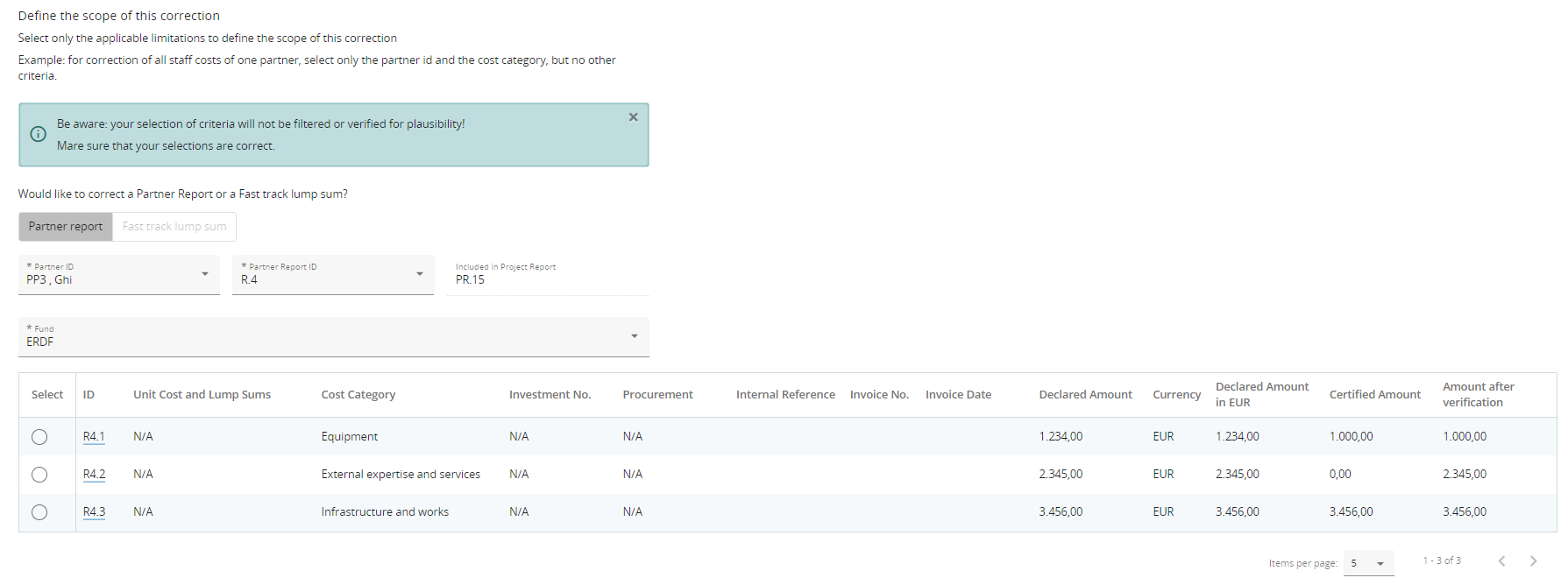Select the radio button for row R4.2
1568x585 pixels.
[x=39, y=475]
